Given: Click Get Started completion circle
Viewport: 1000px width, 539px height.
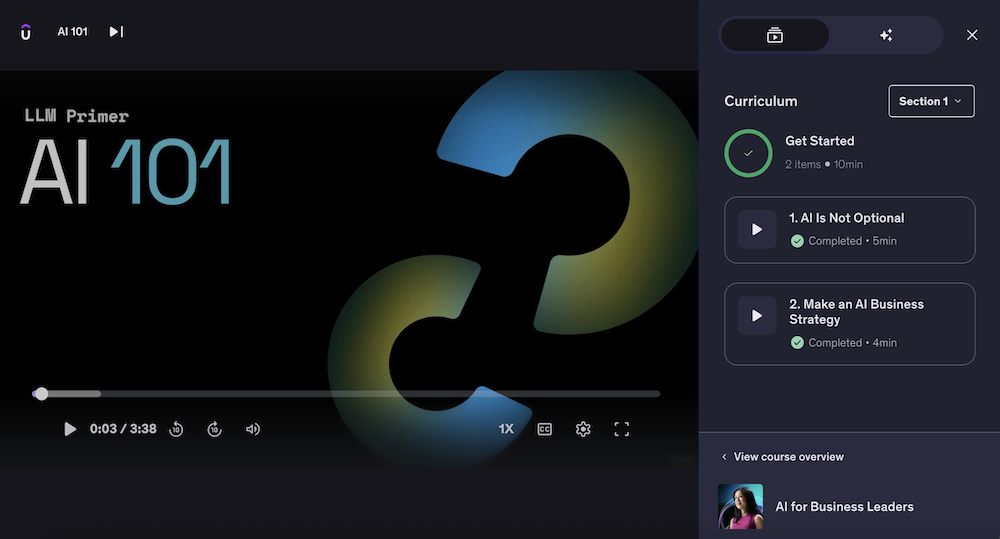Looking at the screenshot, I should (x=748, y=153).
